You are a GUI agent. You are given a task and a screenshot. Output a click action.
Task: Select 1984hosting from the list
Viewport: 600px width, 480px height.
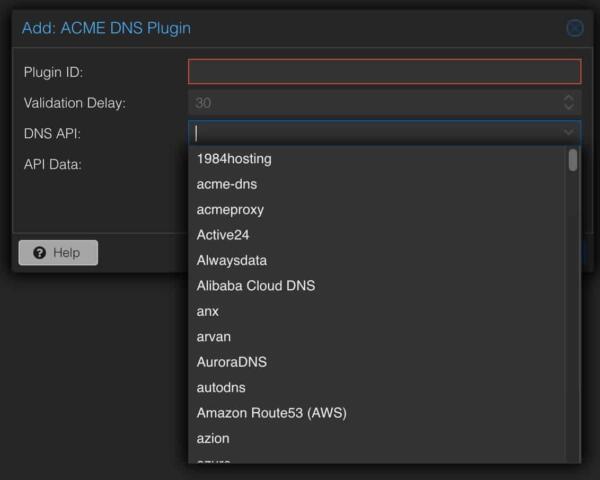pos(234,159)
